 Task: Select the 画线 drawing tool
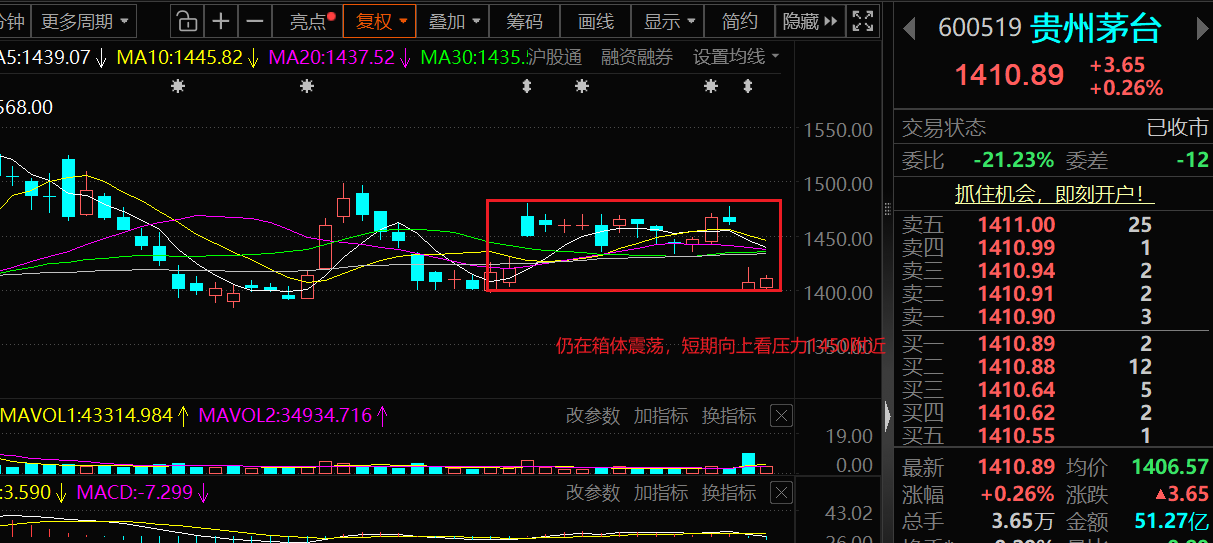point(596,20)
